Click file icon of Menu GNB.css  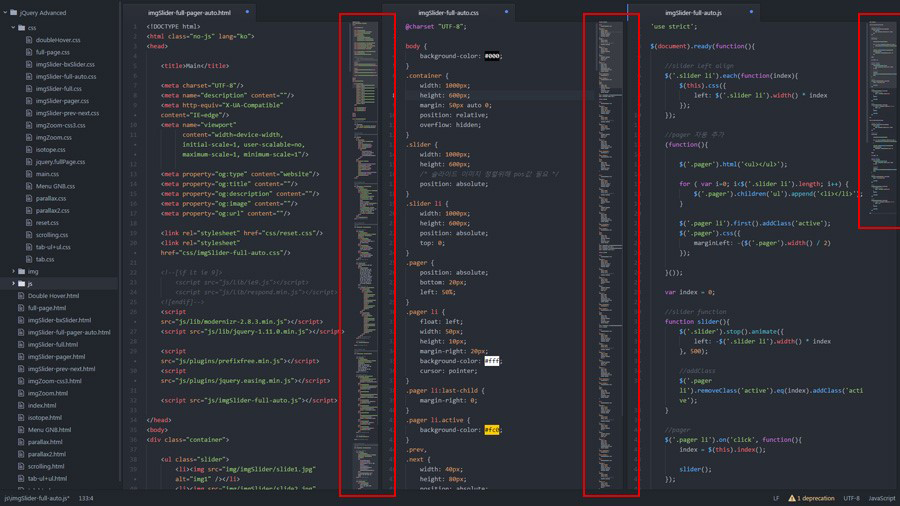click(x=29, y=186)
